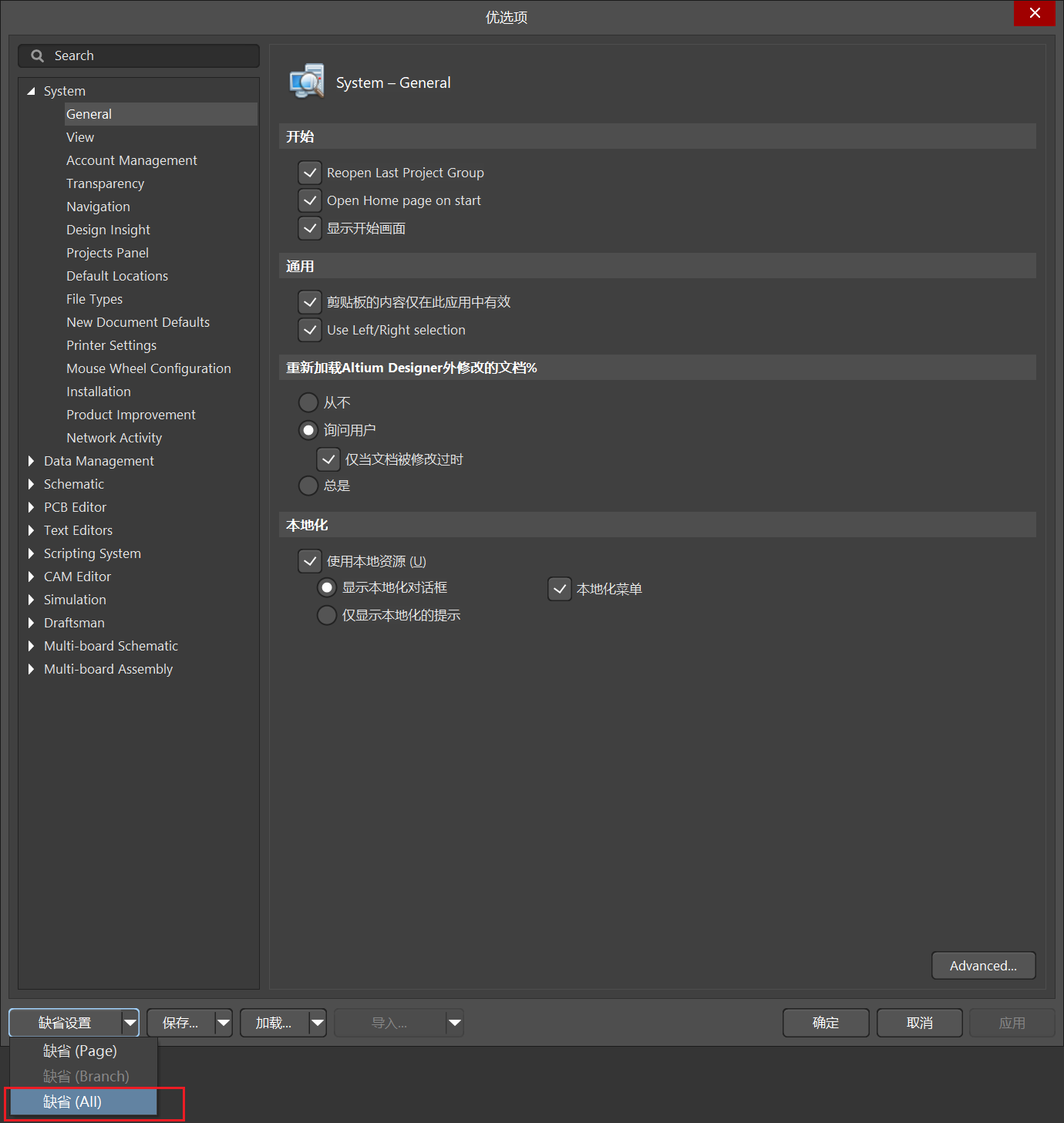Open the Default Locations page
The height and width of the screenshot is (1123, 1064).
(117, 276)
